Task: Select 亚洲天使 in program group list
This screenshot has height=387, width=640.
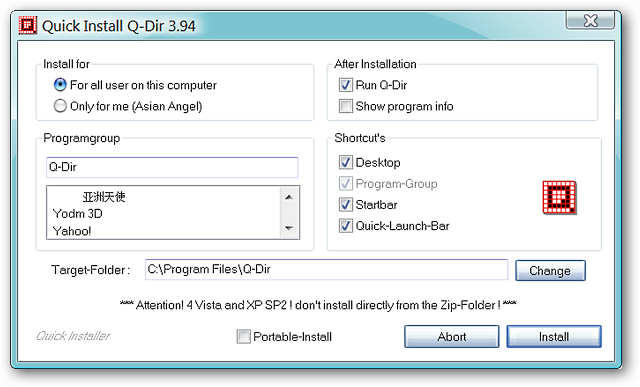Action: pos(104,197)
